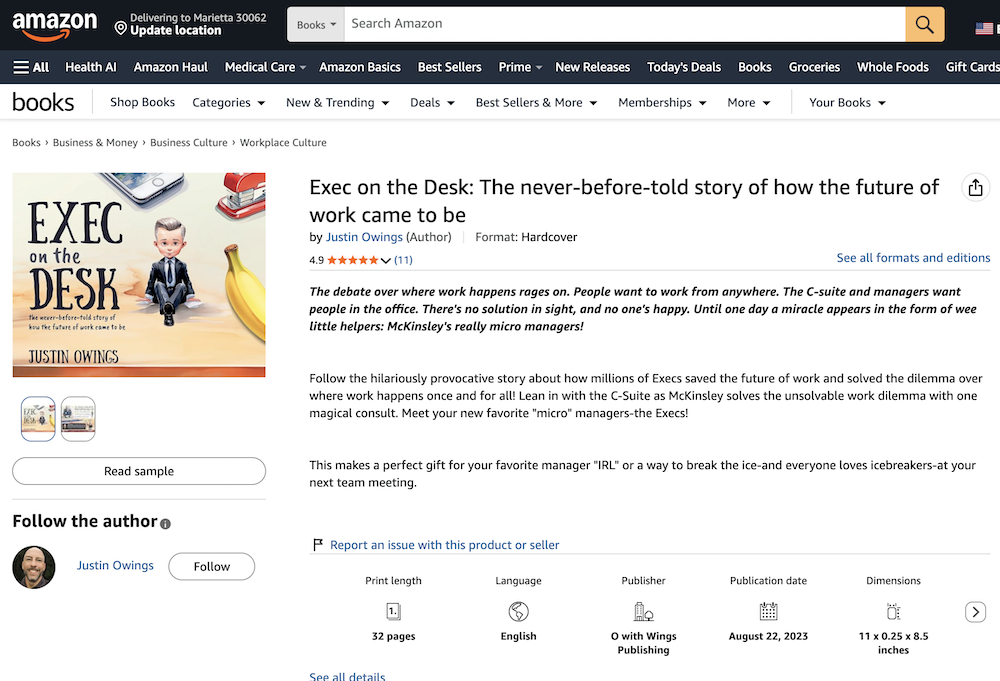Open the Amazon home logo

click(55, 26)
